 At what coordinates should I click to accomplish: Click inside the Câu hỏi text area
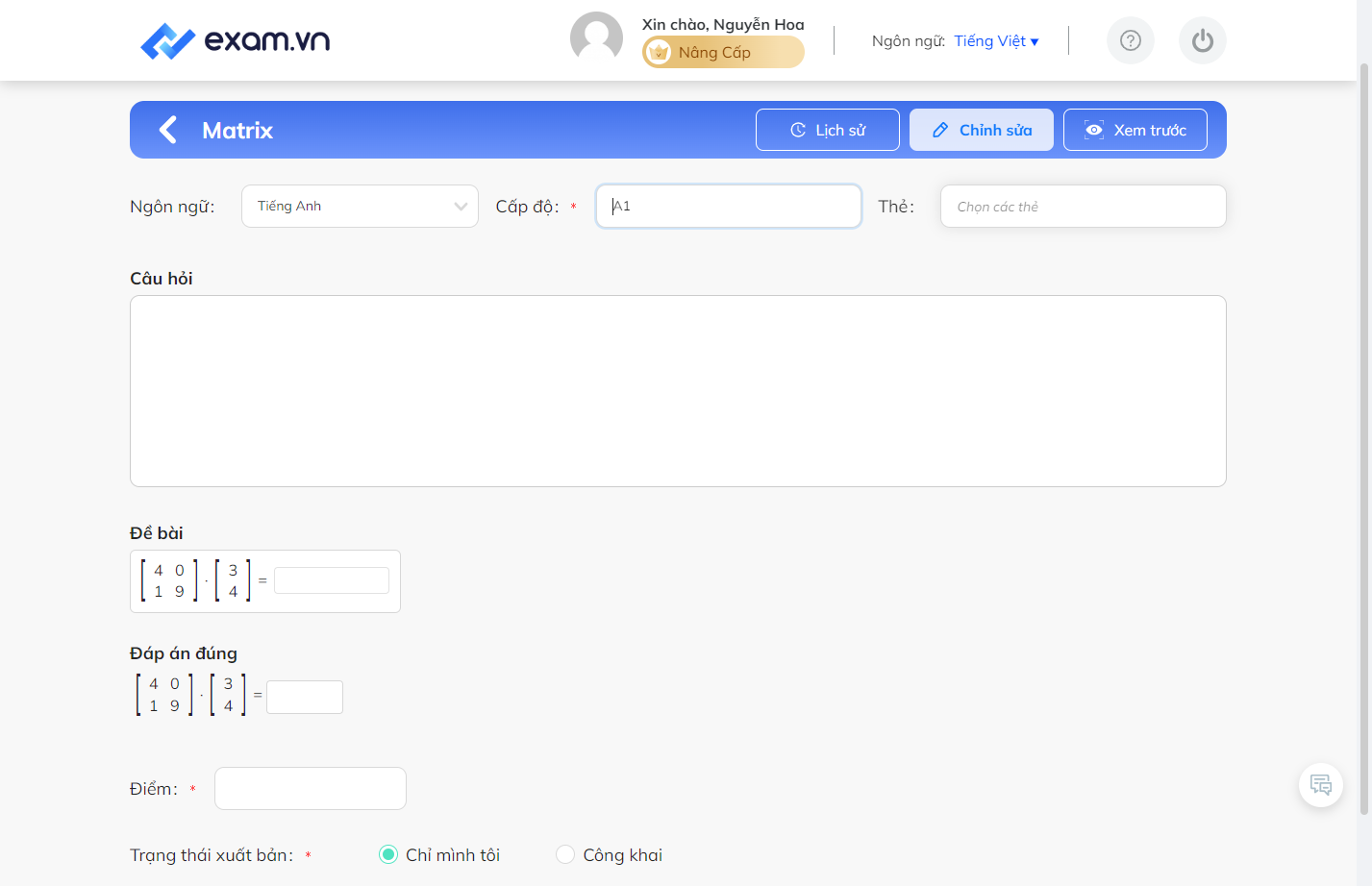pyautogui.click(x=678, y=391)
